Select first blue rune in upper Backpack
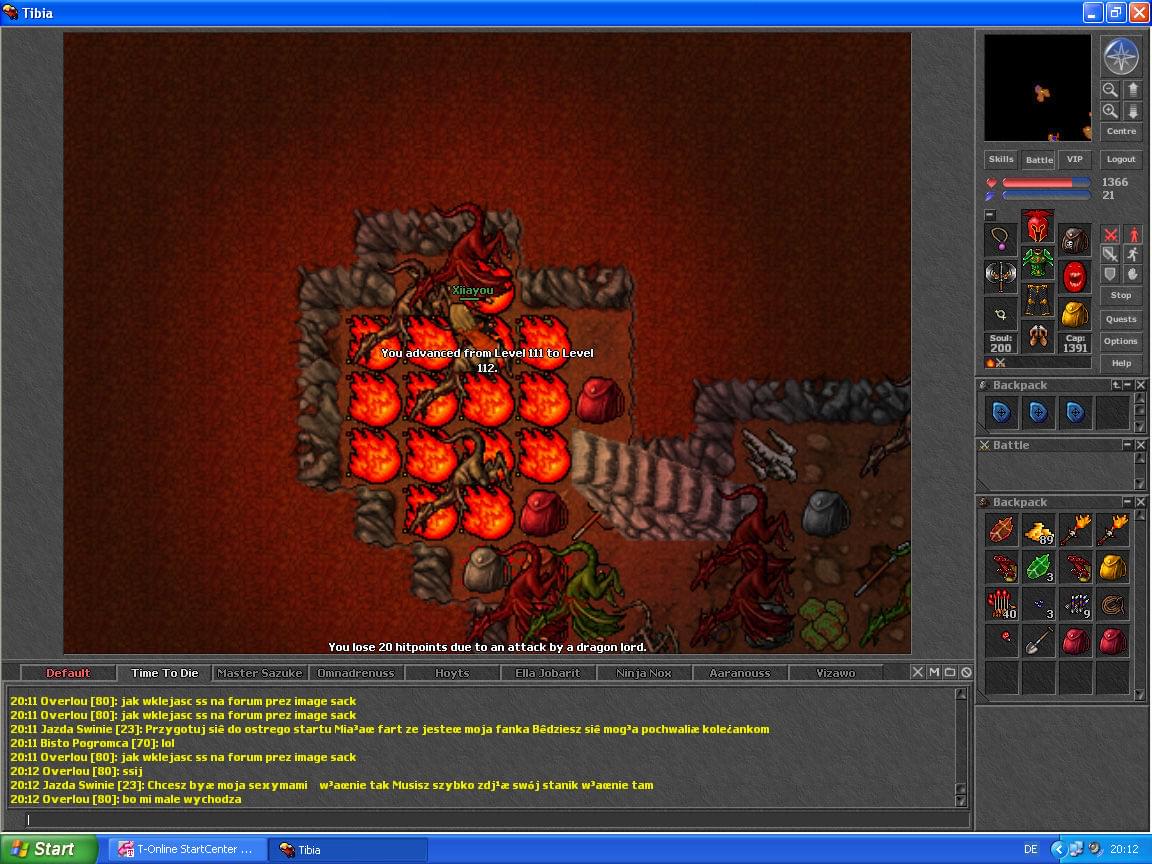 pyautogui.click(x=1001, y=413)
